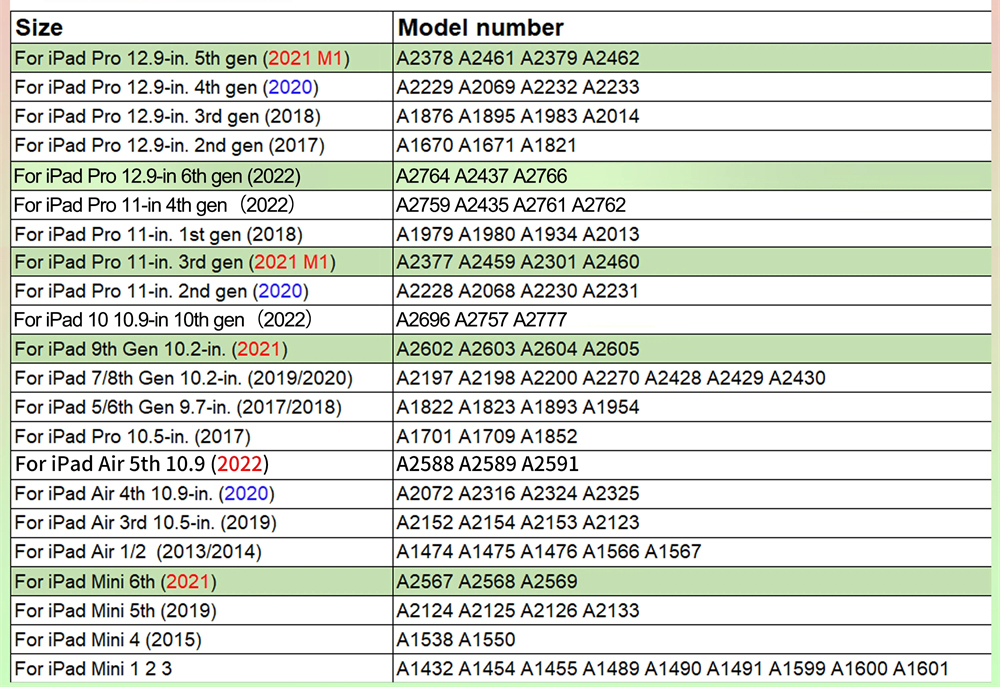1000x687 pixels.
Task: Click "For iPad Air 1/2 (2013/2014)"
Action: 138,552
